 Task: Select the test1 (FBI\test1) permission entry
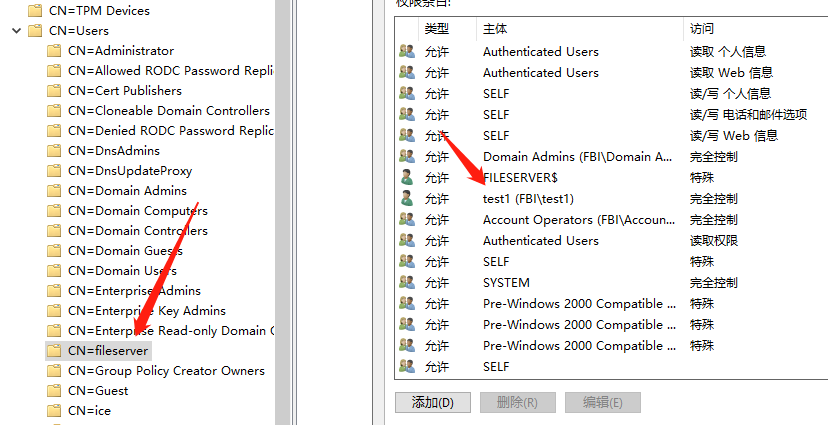528,199
